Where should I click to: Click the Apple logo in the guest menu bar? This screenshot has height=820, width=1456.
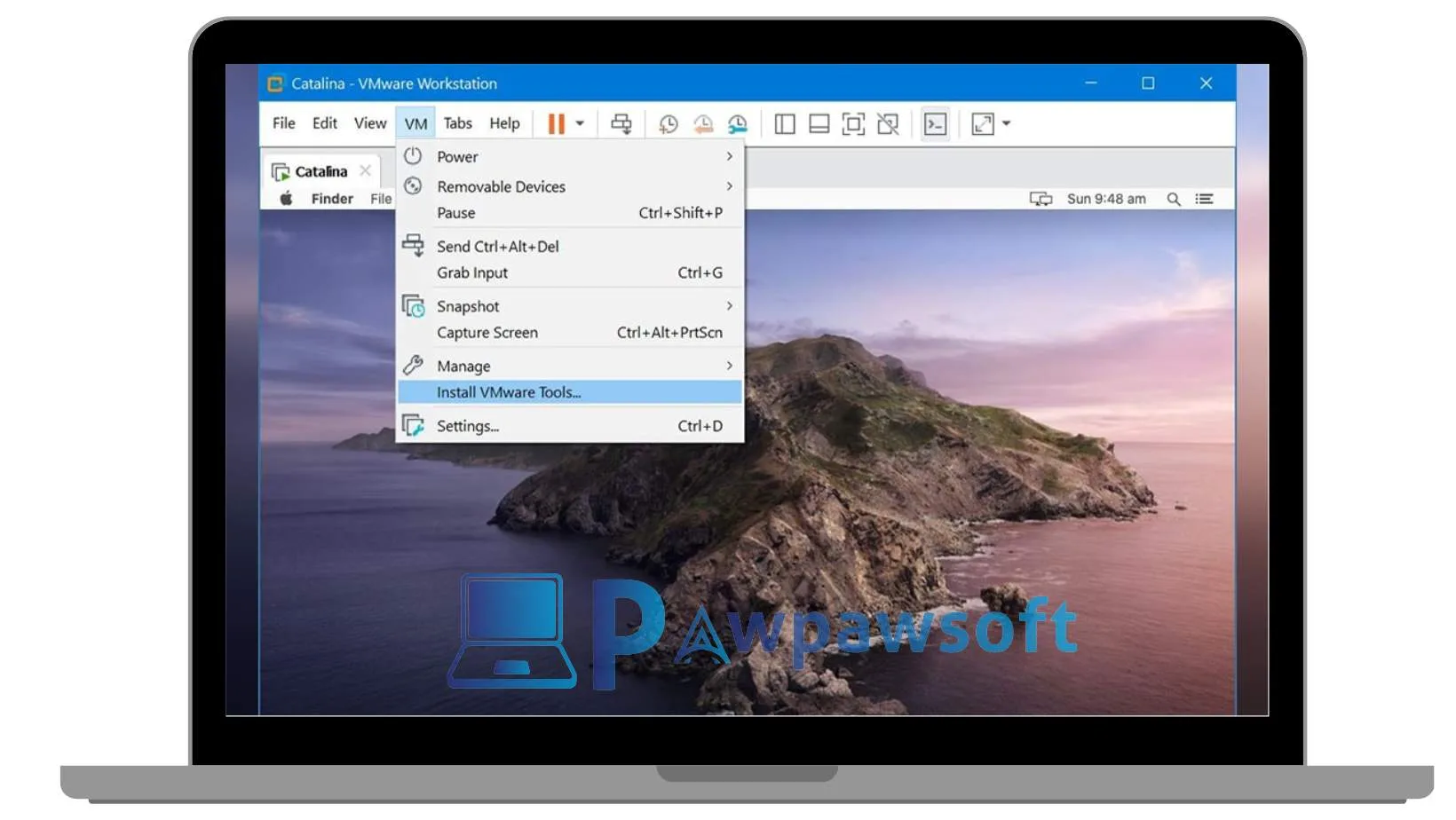point(286,199)
